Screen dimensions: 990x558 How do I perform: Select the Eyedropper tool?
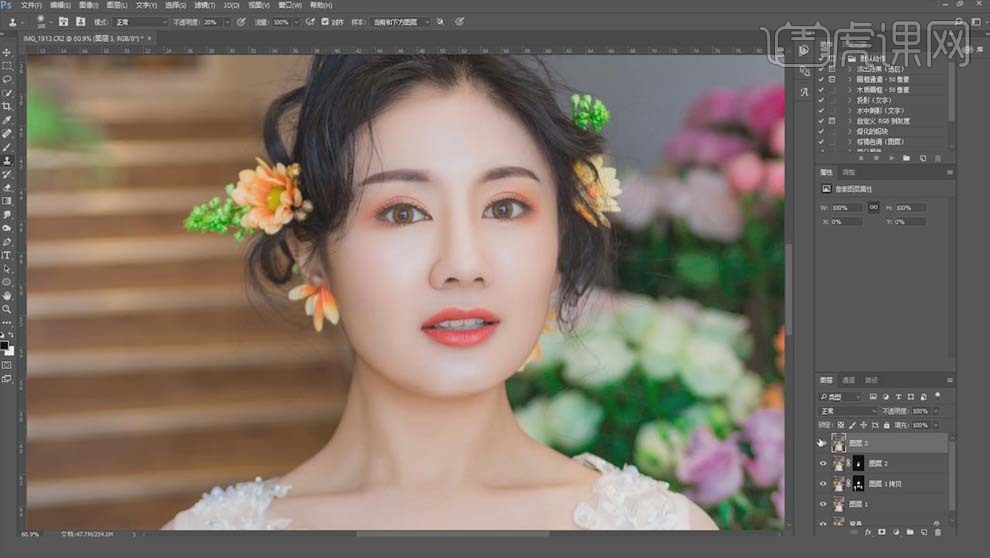7,120
